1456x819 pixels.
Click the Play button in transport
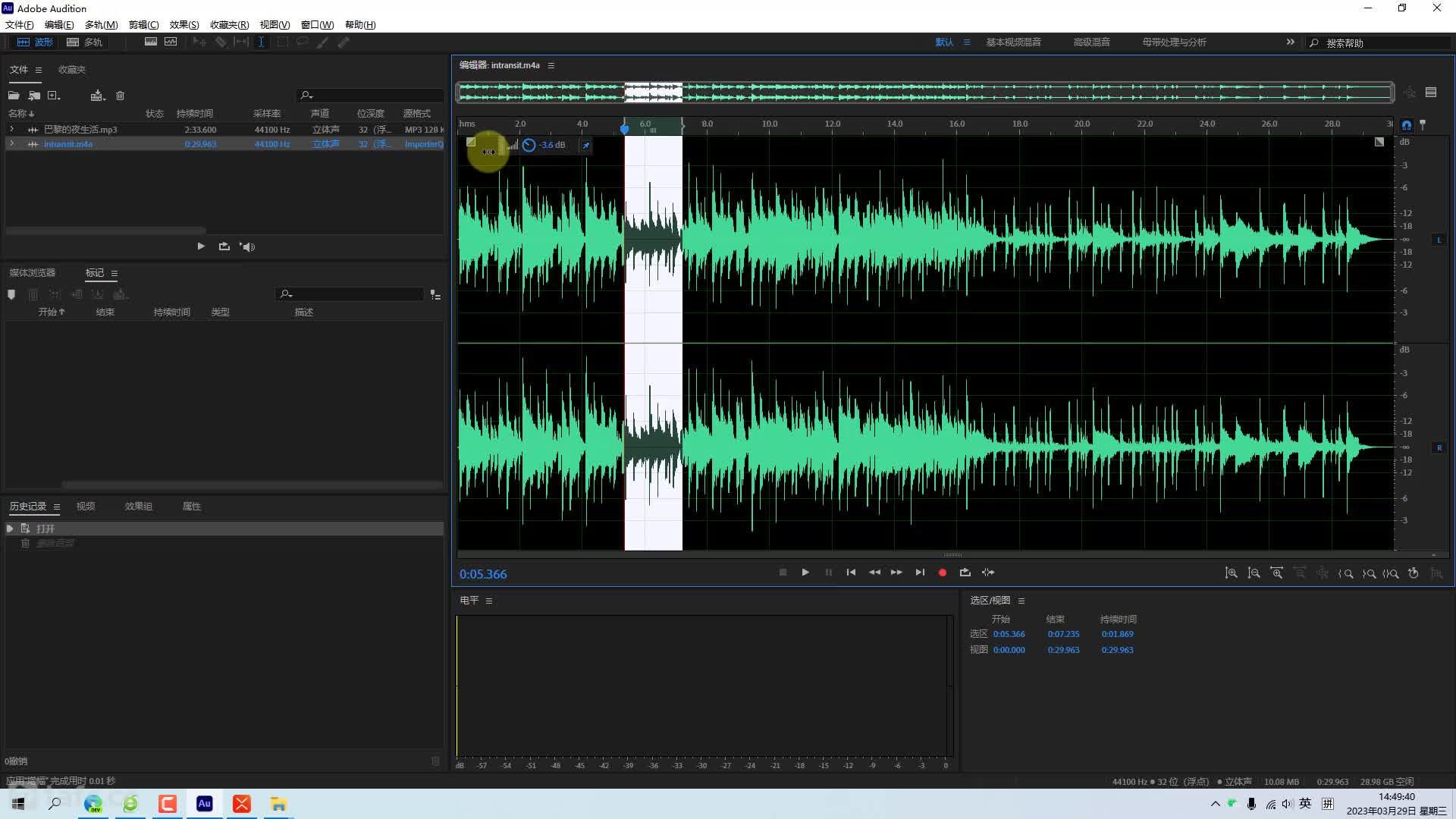coord(805,573)
